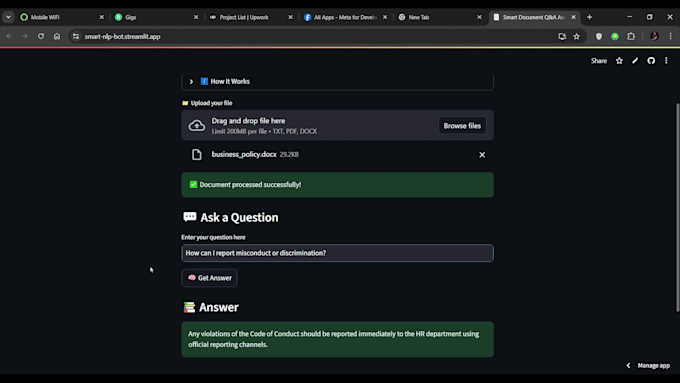This screenshot has height=383, width=680.
Task: Open the Streamlit app kebab menu
Action: 667,61
